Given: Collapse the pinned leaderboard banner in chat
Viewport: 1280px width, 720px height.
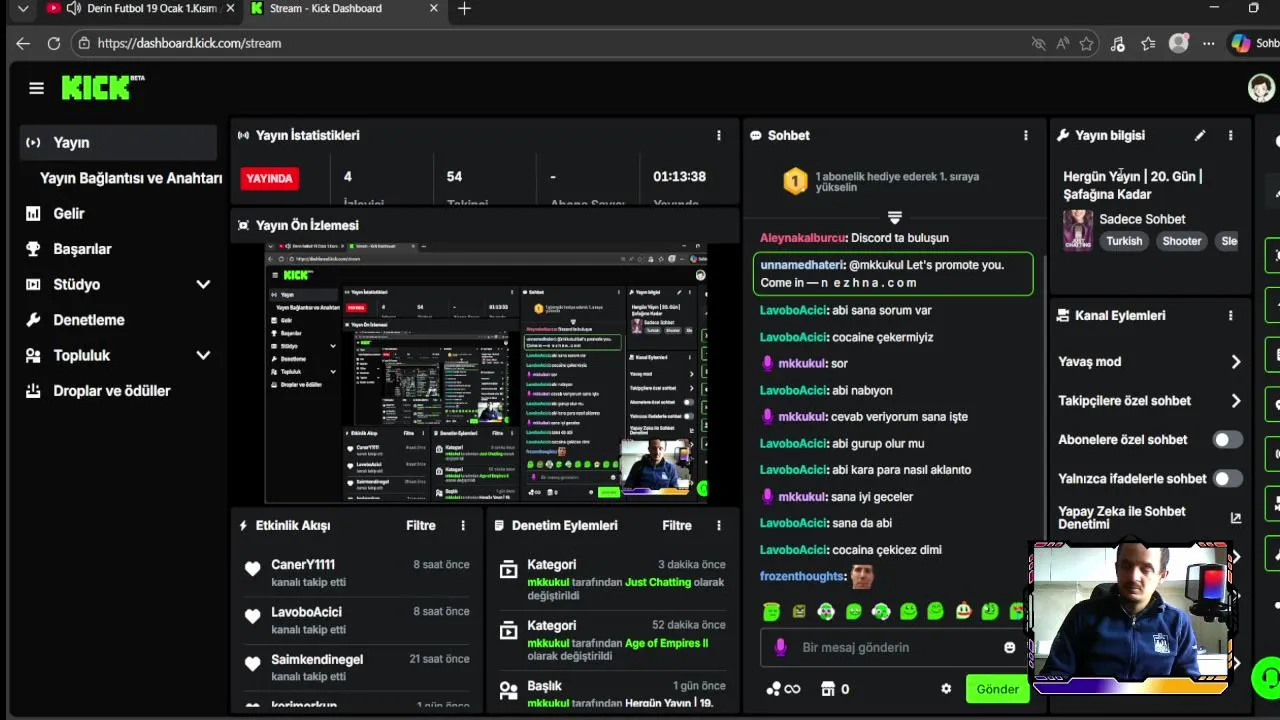Looking at the screenshot, I should pyautogui.click(x=895, y=217).
